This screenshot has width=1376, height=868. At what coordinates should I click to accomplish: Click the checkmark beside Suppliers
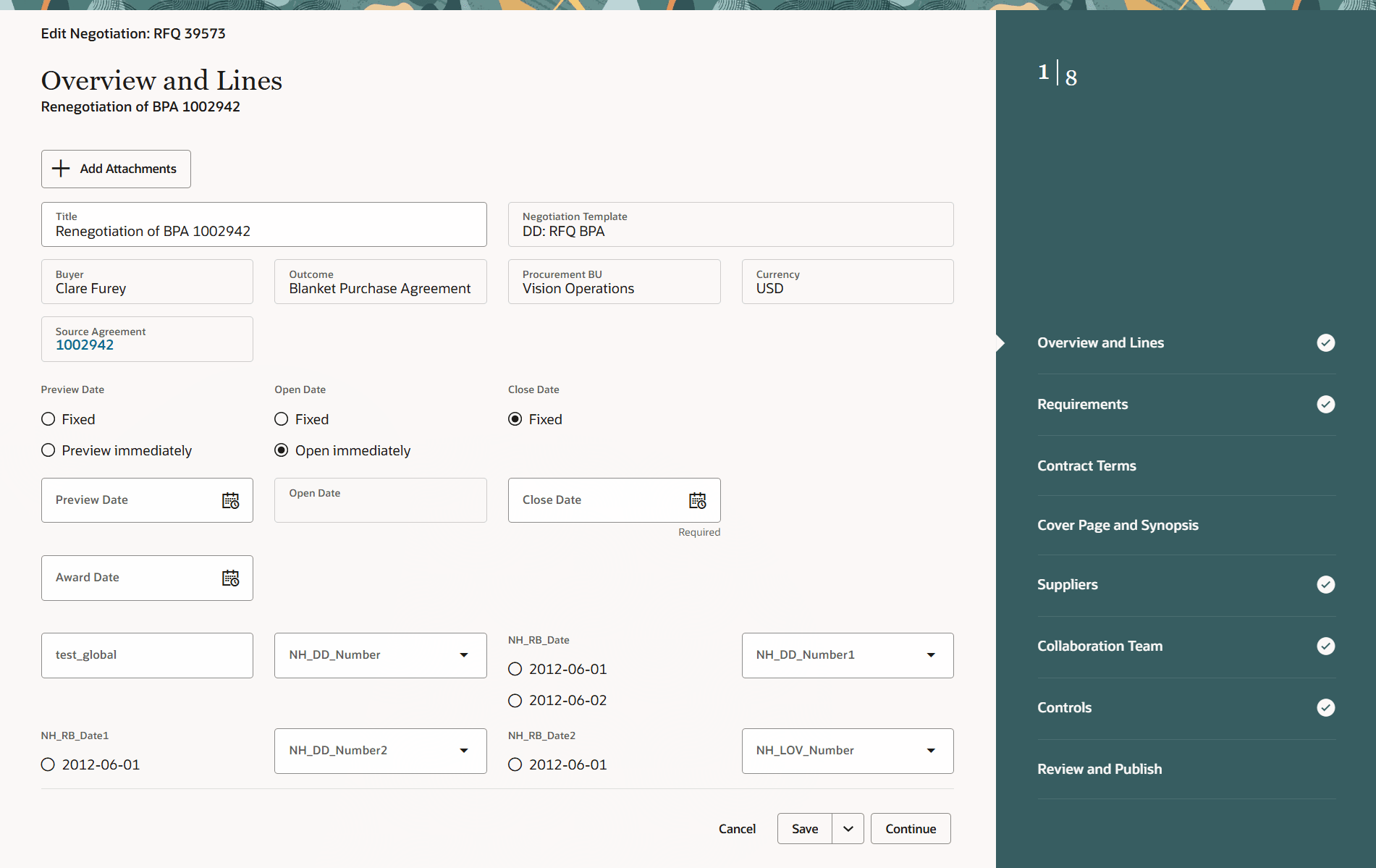click(x=1325, y=584)
